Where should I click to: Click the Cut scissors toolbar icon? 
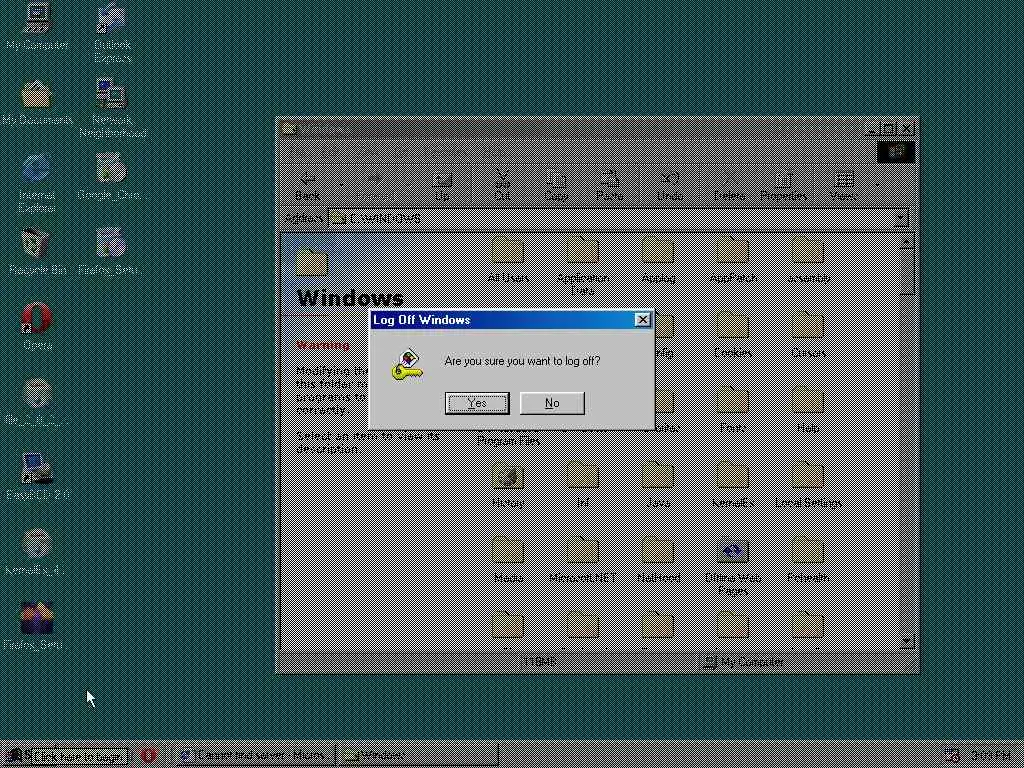(502, 185)
